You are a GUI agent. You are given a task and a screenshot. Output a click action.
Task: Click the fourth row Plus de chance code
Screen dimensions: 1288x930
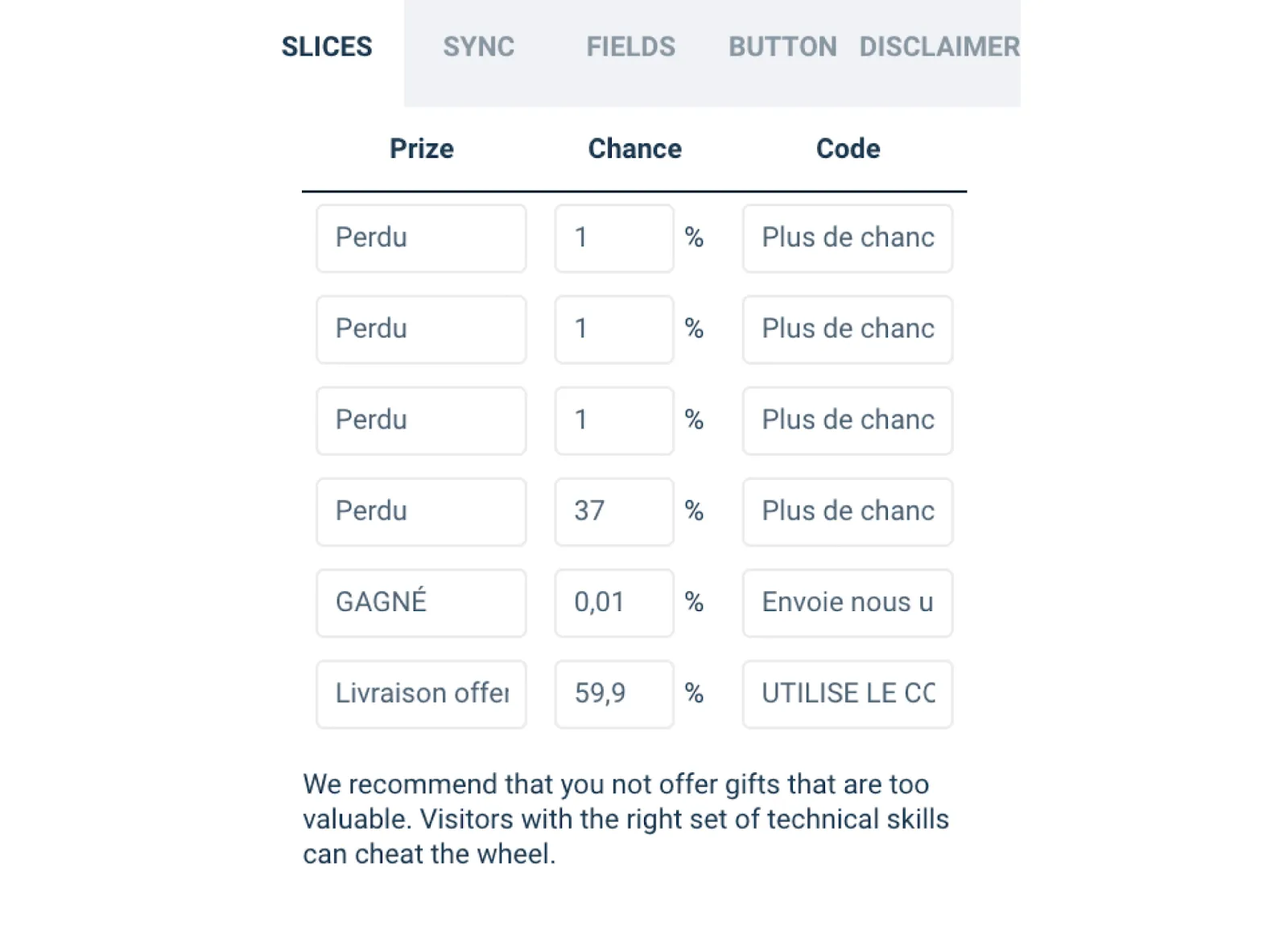coord(848,511)
